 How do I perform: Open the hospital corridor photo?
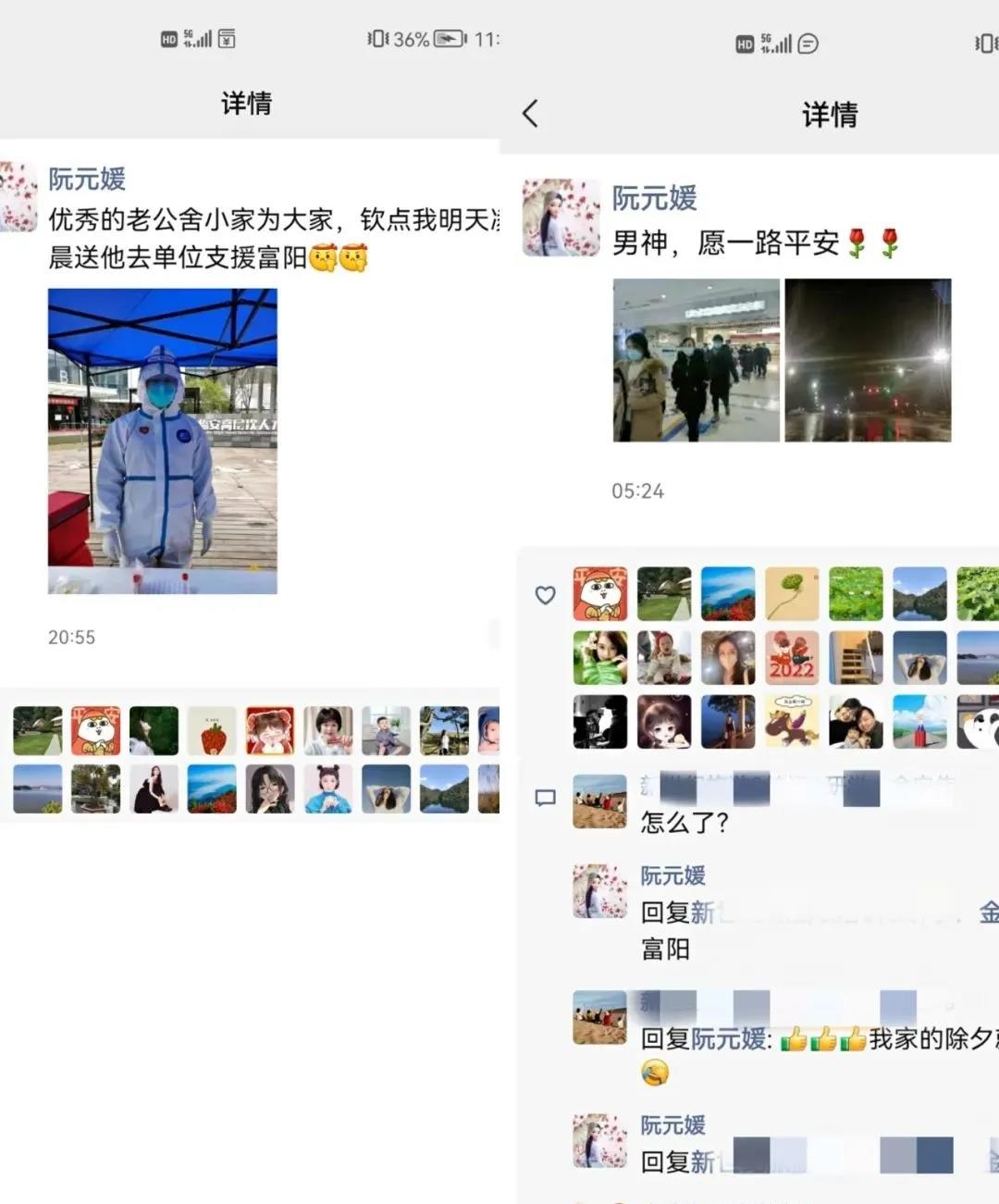(x=697, y=360)
